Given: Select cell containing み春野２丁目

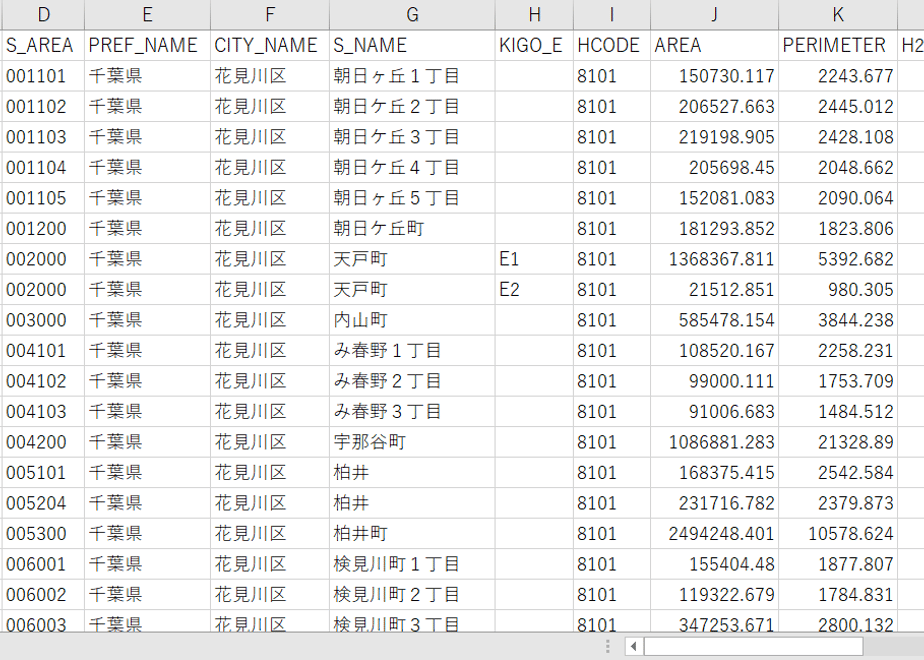Looking at the screenshot, I should point(412,381).
